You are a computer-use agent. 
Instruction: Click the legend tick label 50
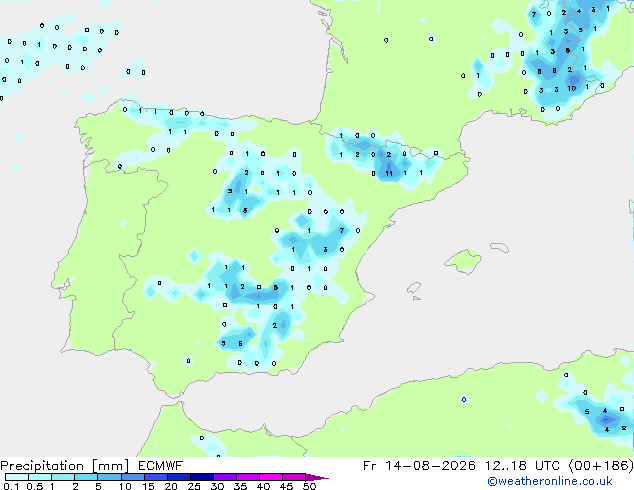pos(309,486)
